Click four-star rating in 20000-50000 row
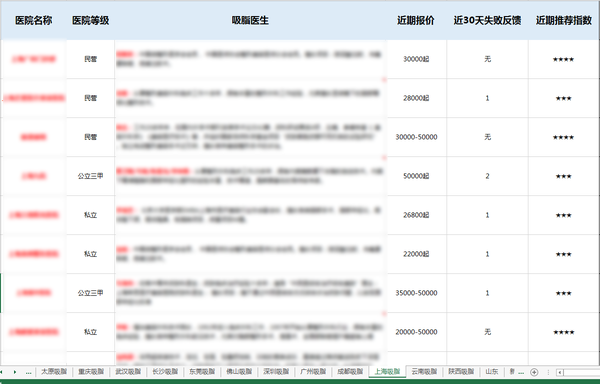The height and width of the screenshot is (384, 600). [564, 332]
